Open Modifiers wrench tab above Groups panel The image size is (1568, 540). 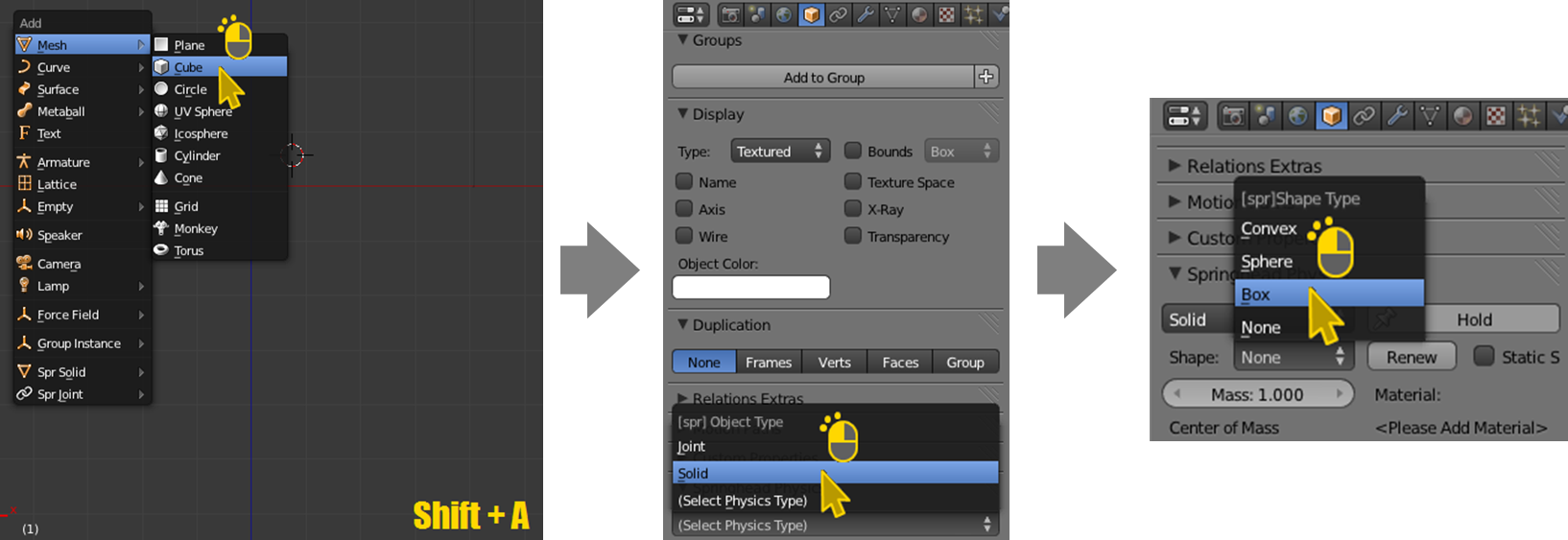point(866,14)
